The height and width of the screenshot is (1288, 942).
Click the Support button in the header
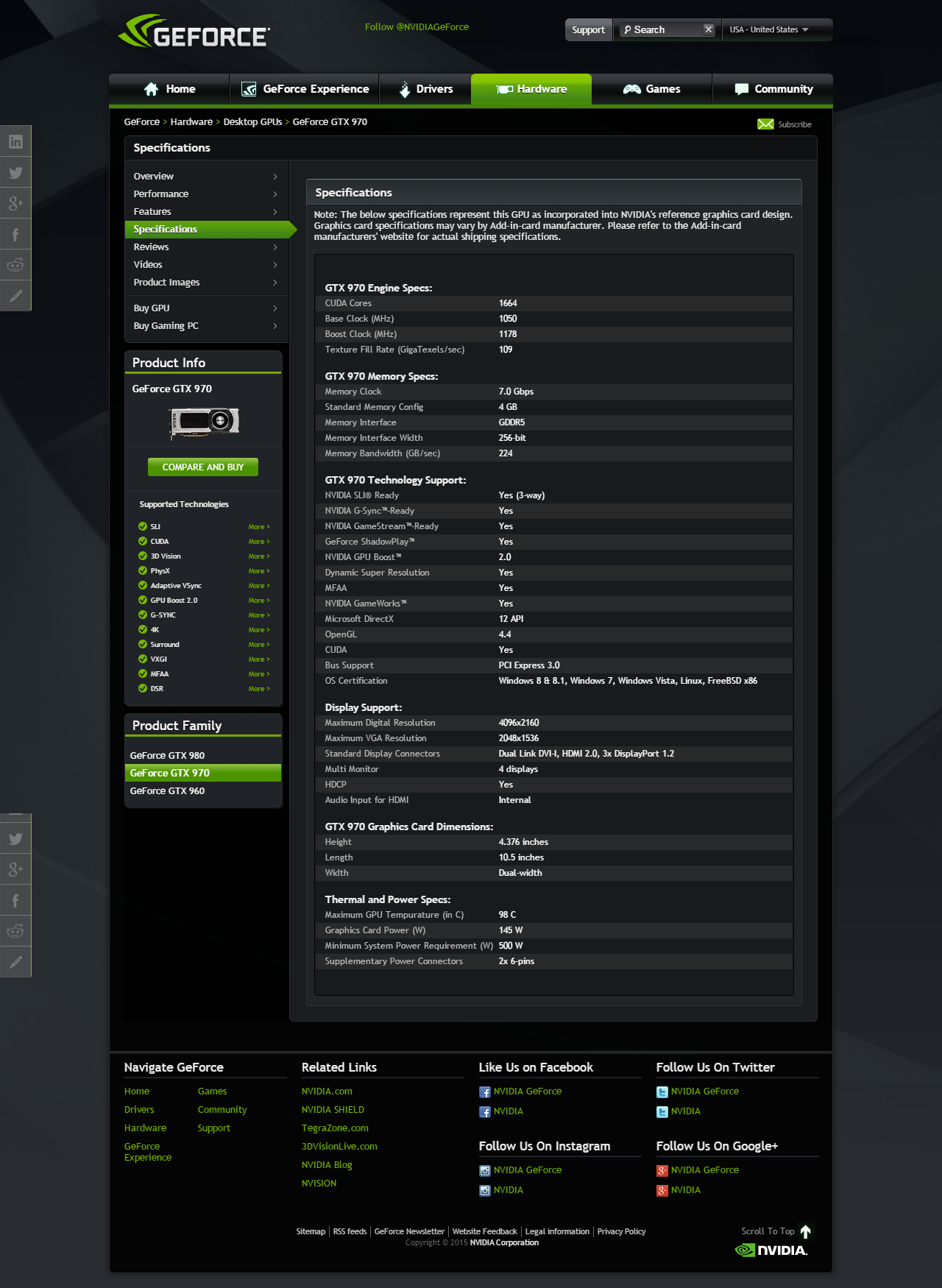pyautogui.click(x=588, y=30)
